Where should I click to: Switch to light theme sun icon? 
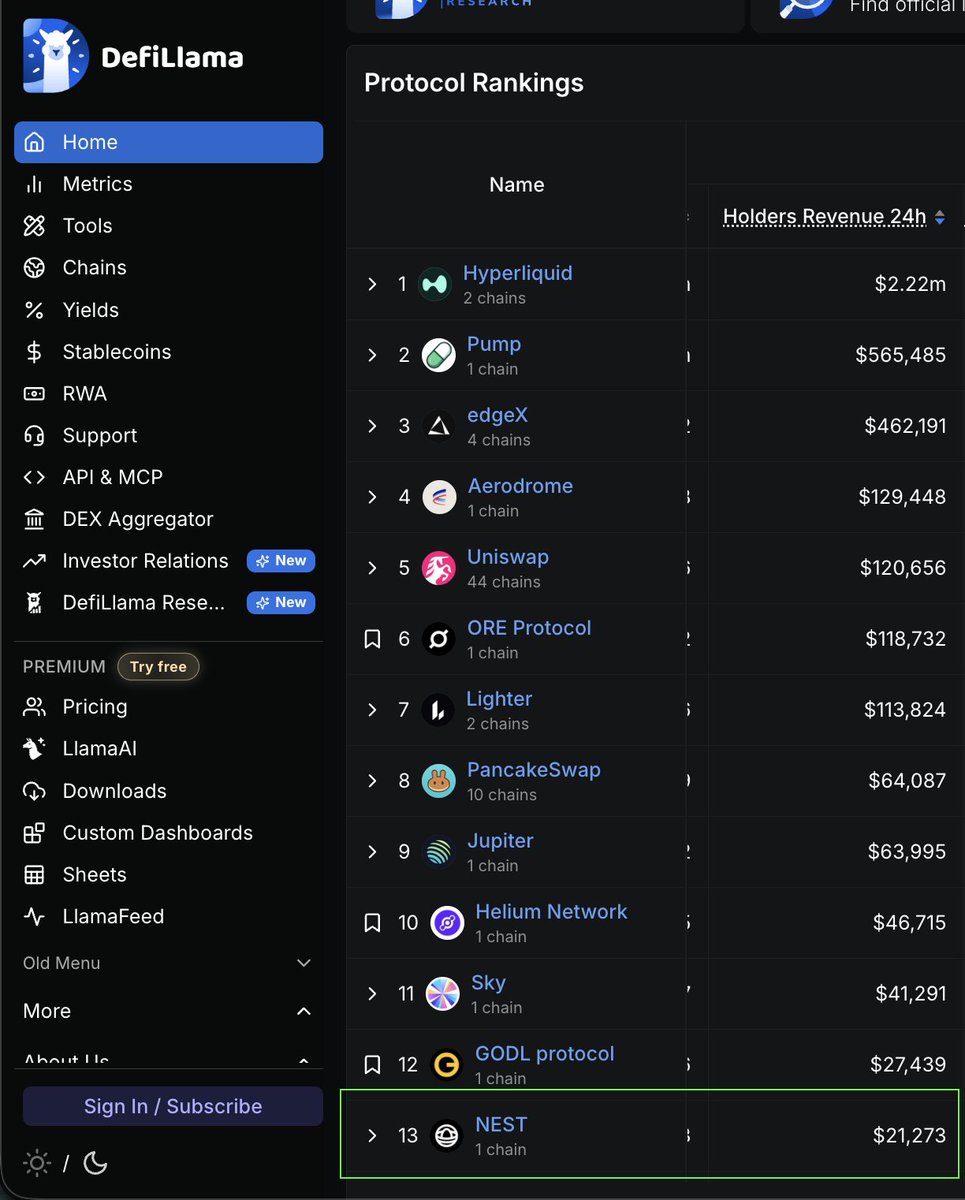[37, 1163]
